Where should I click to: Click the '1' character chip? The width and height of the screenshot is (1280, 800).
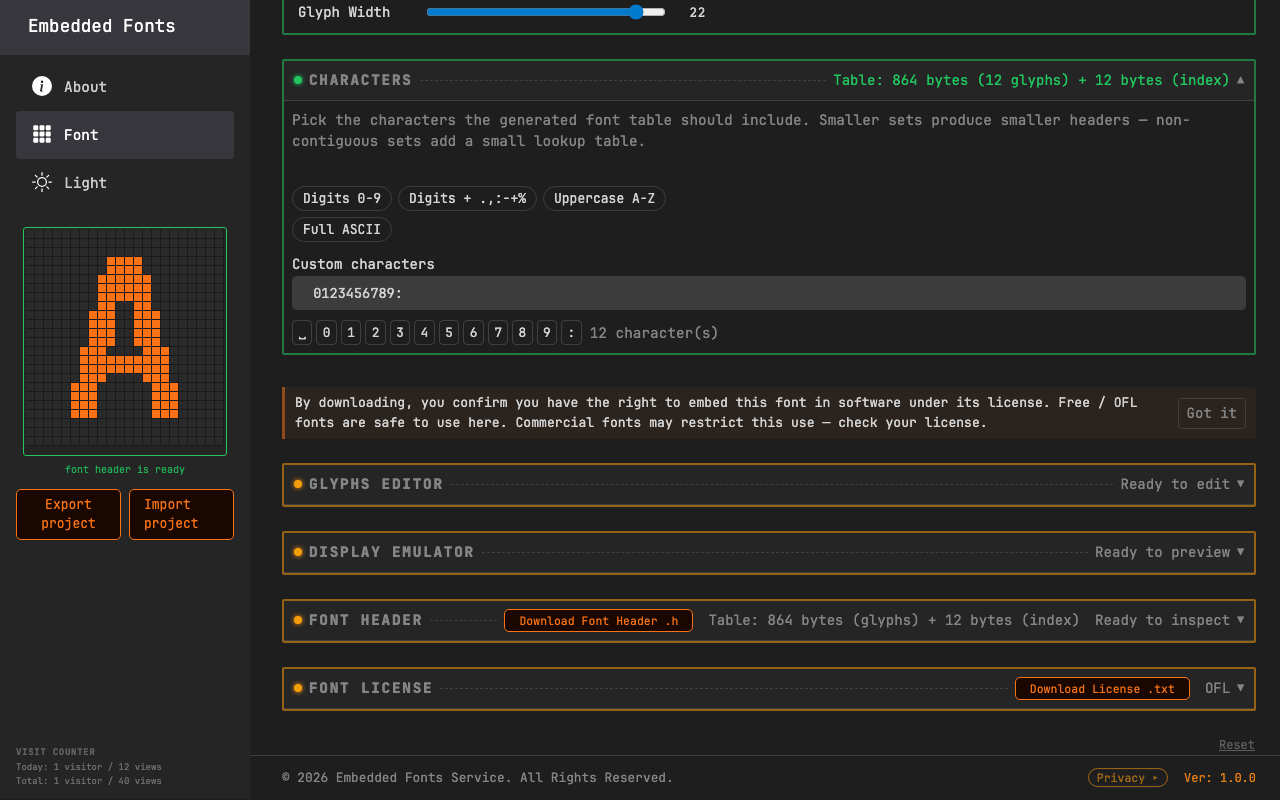point(351,333)
